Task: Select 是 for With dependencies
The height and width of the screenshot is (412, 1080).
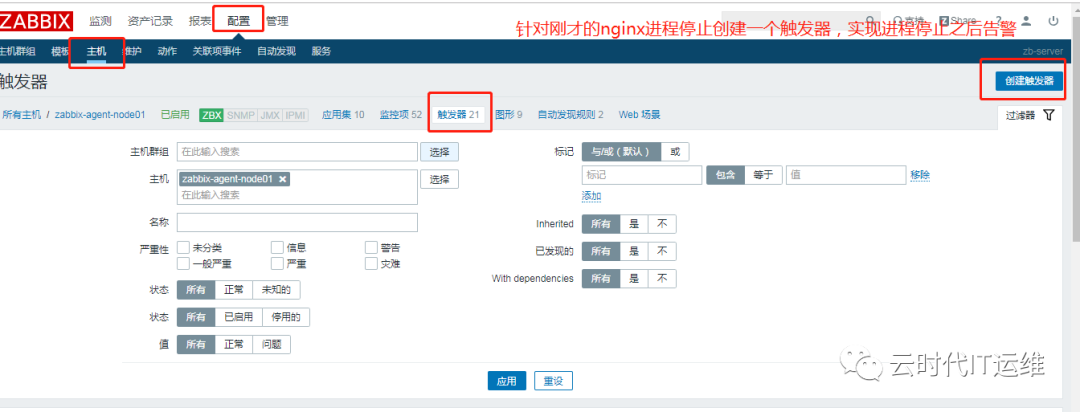Action: 634,278
